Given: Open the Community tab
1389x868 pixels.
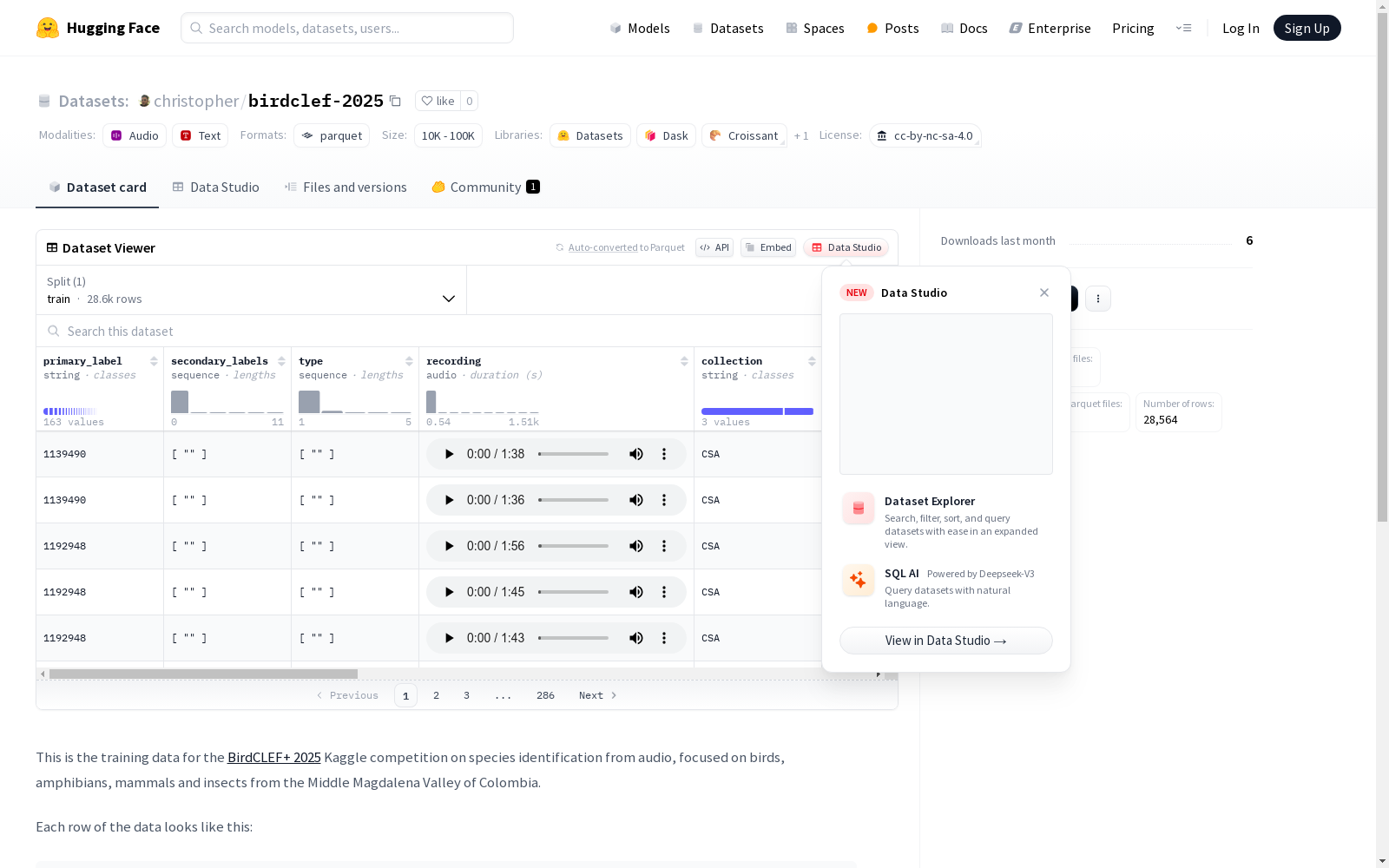Looking at the screenshot, I should pyautogui.click(x=485, y=187).
